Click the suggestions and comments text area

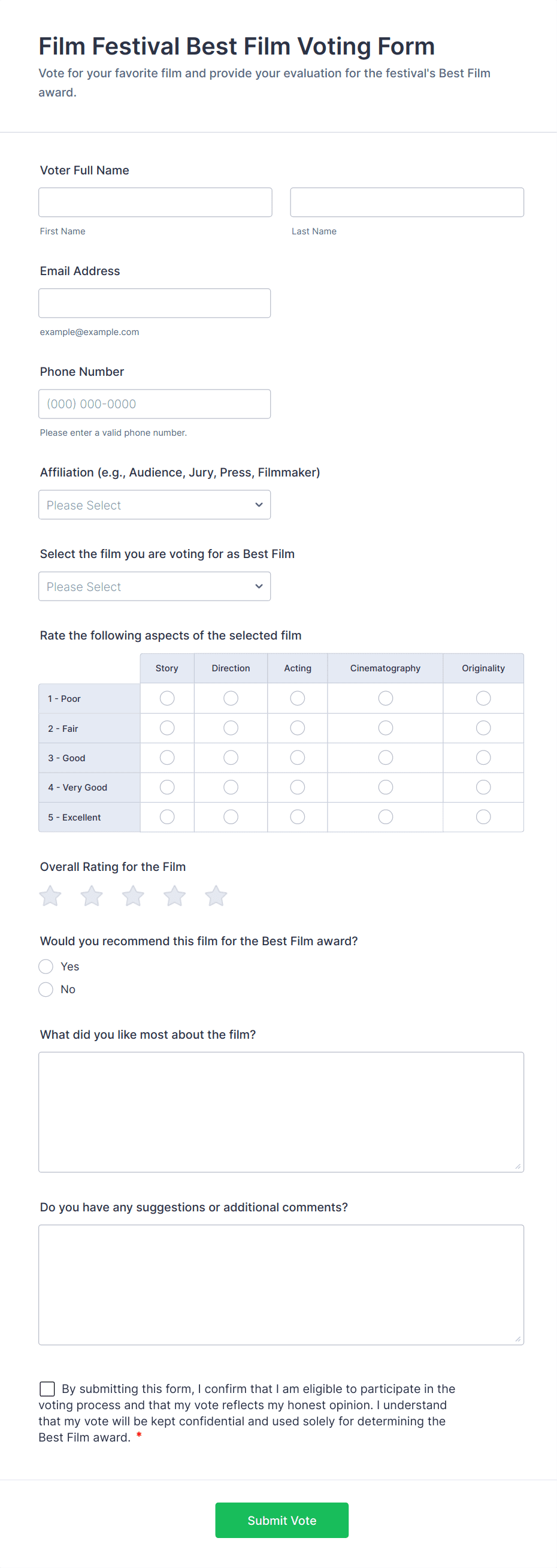coord(281,1284)
